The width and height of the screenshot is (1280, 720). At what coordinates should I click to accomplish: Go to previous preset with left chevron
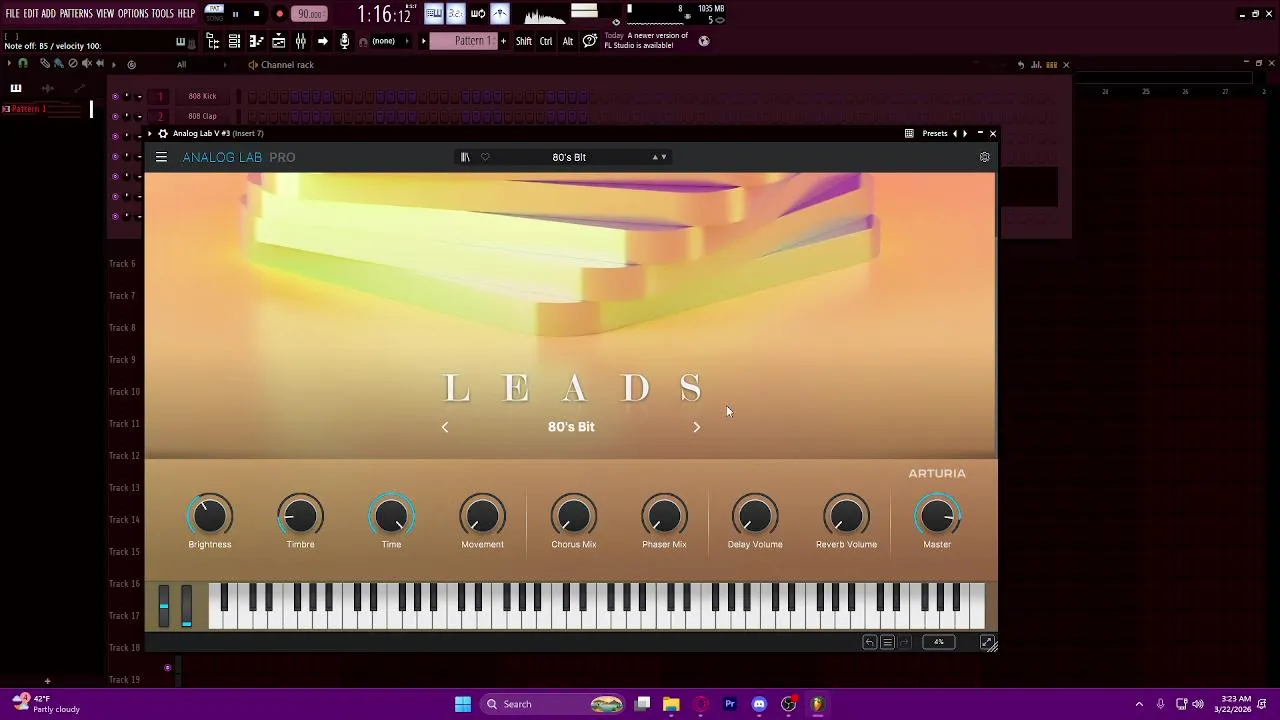(445, 427)
